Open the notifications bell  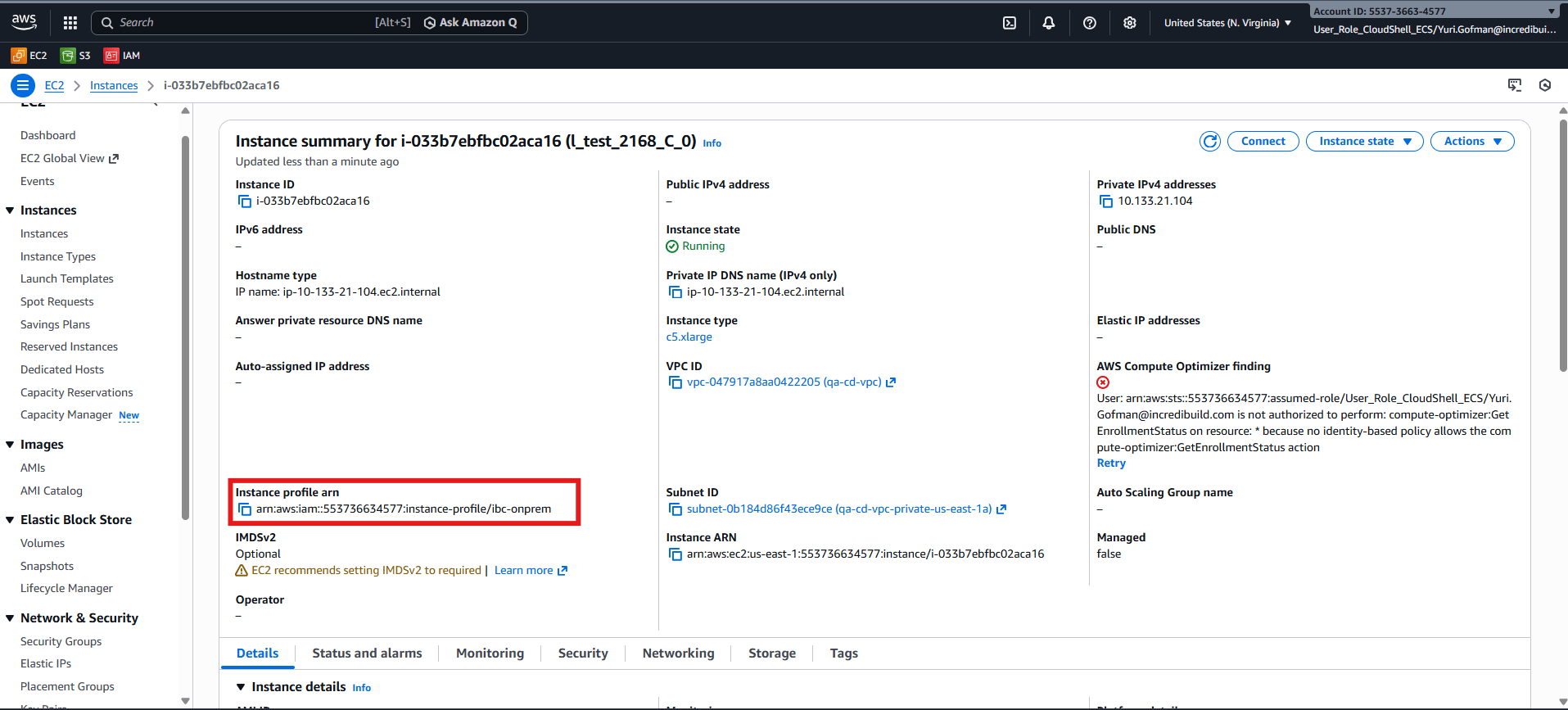1049,23
